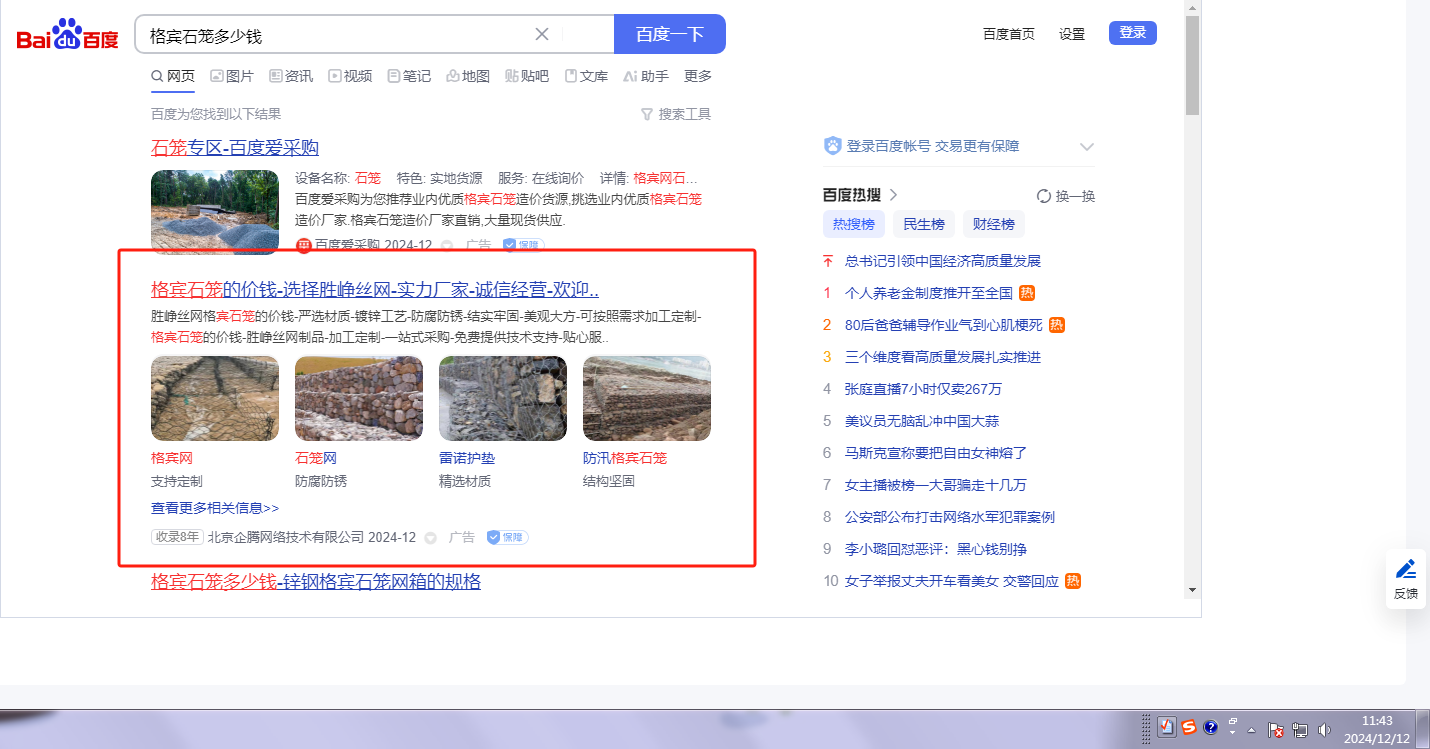Open the Sogou input method tray icon
This screenshot has height=749, width=1430.
1189,728
